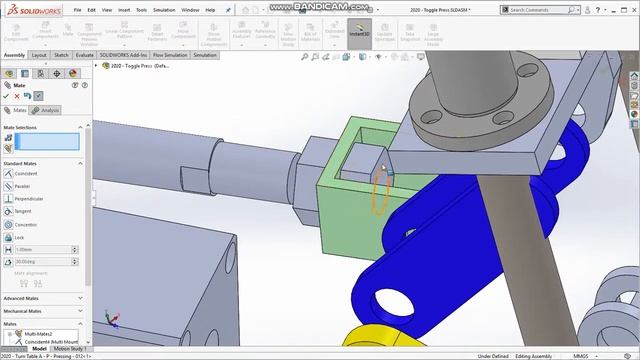Viewport: 640px width, 360px height.
Task: Switch to the Sketch ribbon tab
Action: 61,55
